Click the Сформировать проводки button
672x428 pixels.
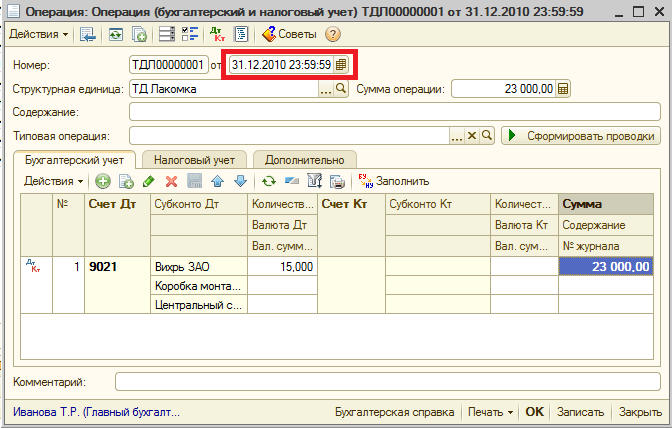580,135
